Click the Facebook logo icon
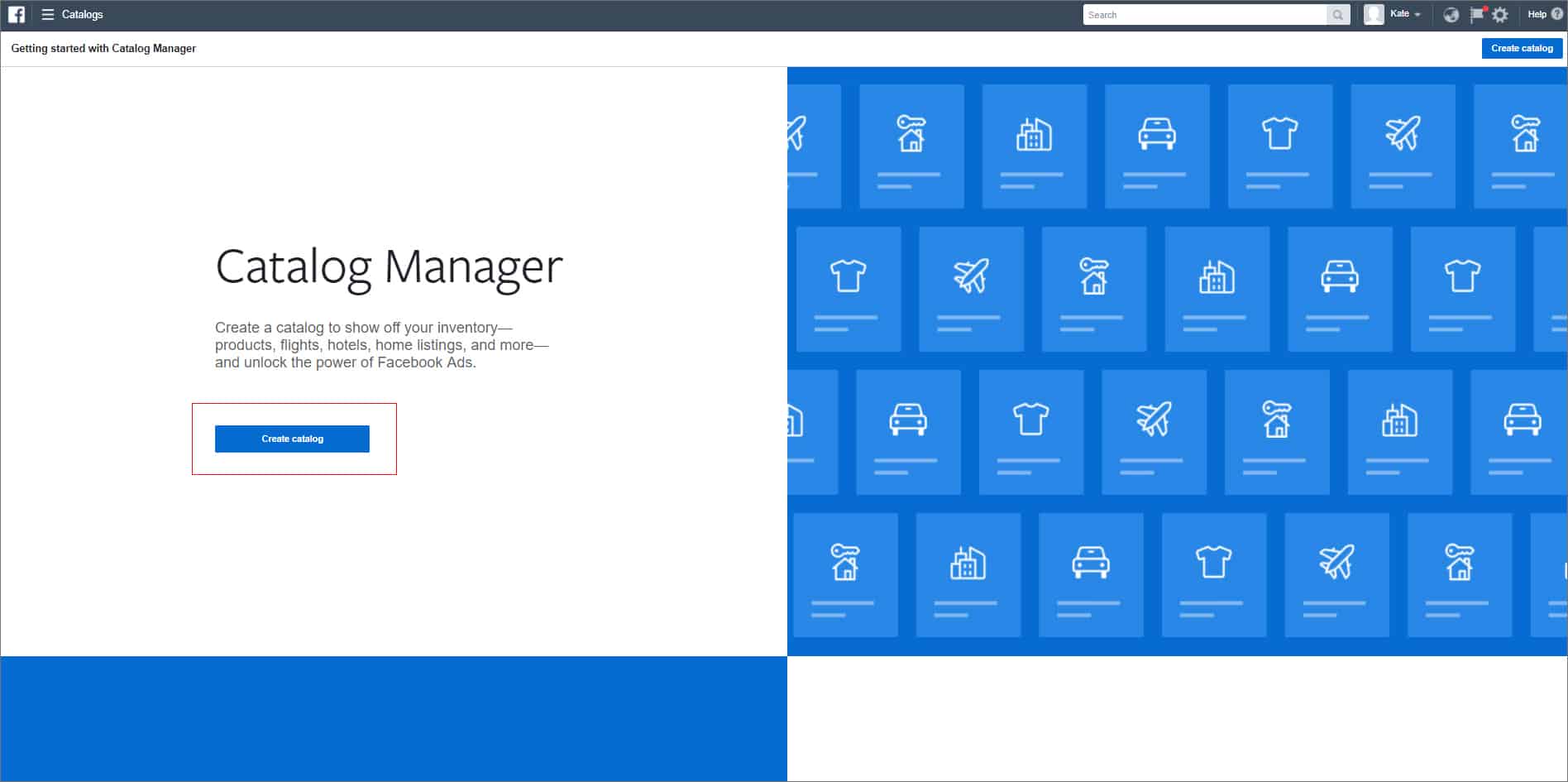This screenshot has width=1568, height=782. coord(17,15)
